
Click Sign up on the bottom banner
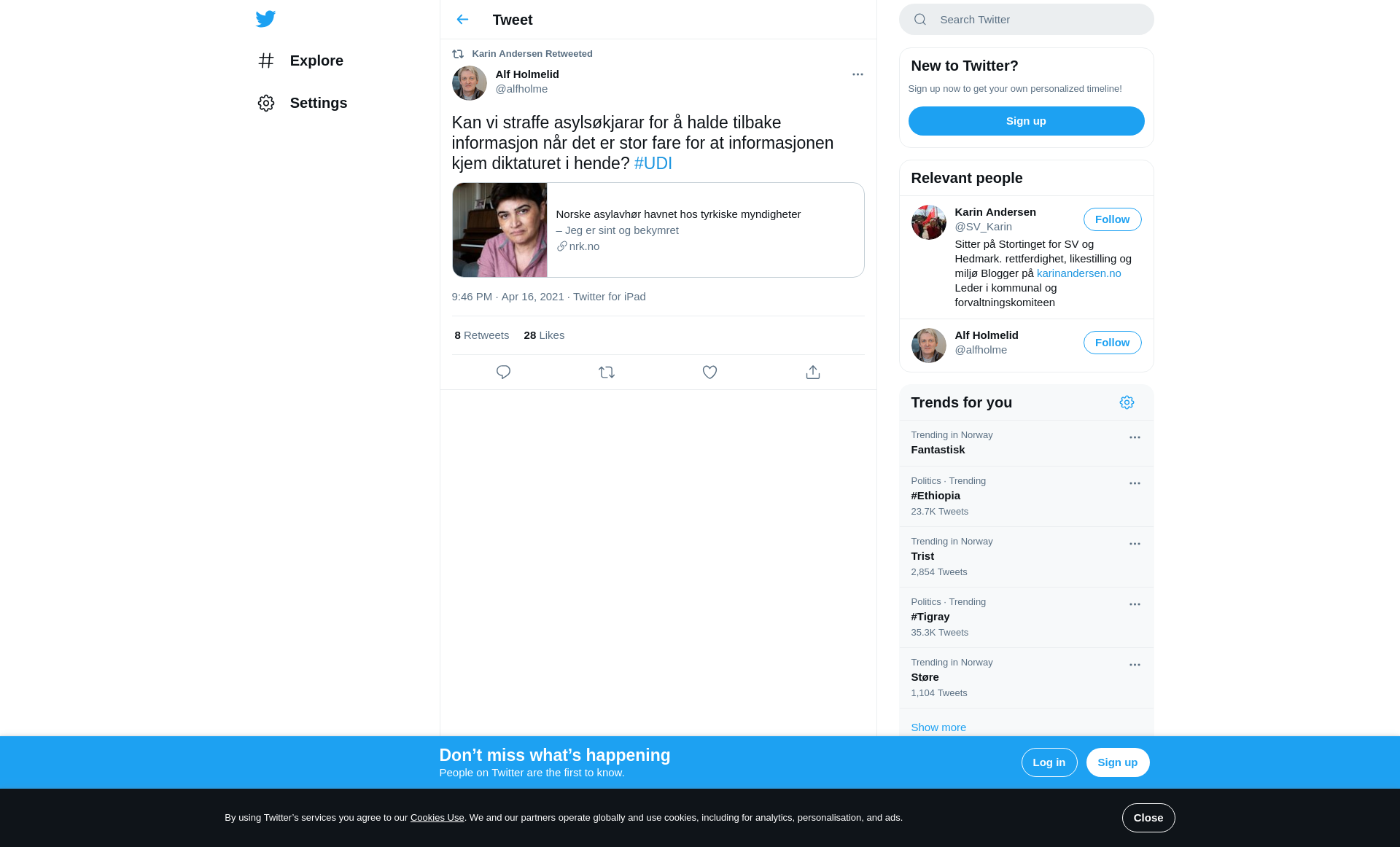tap(1117, 762)
